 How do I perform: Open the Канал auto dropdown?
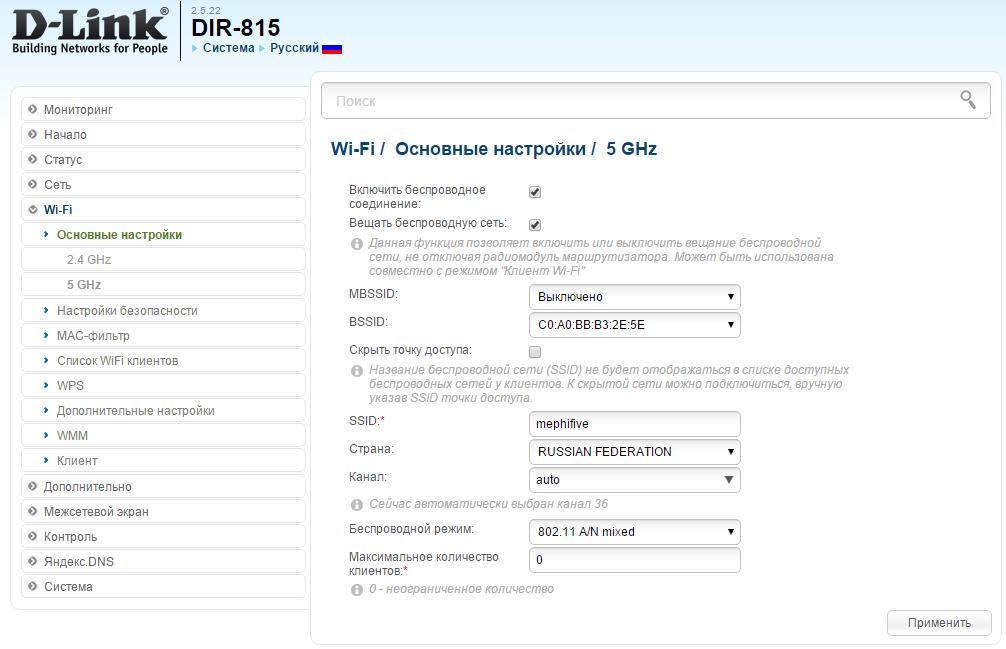(x=634, y=480)
